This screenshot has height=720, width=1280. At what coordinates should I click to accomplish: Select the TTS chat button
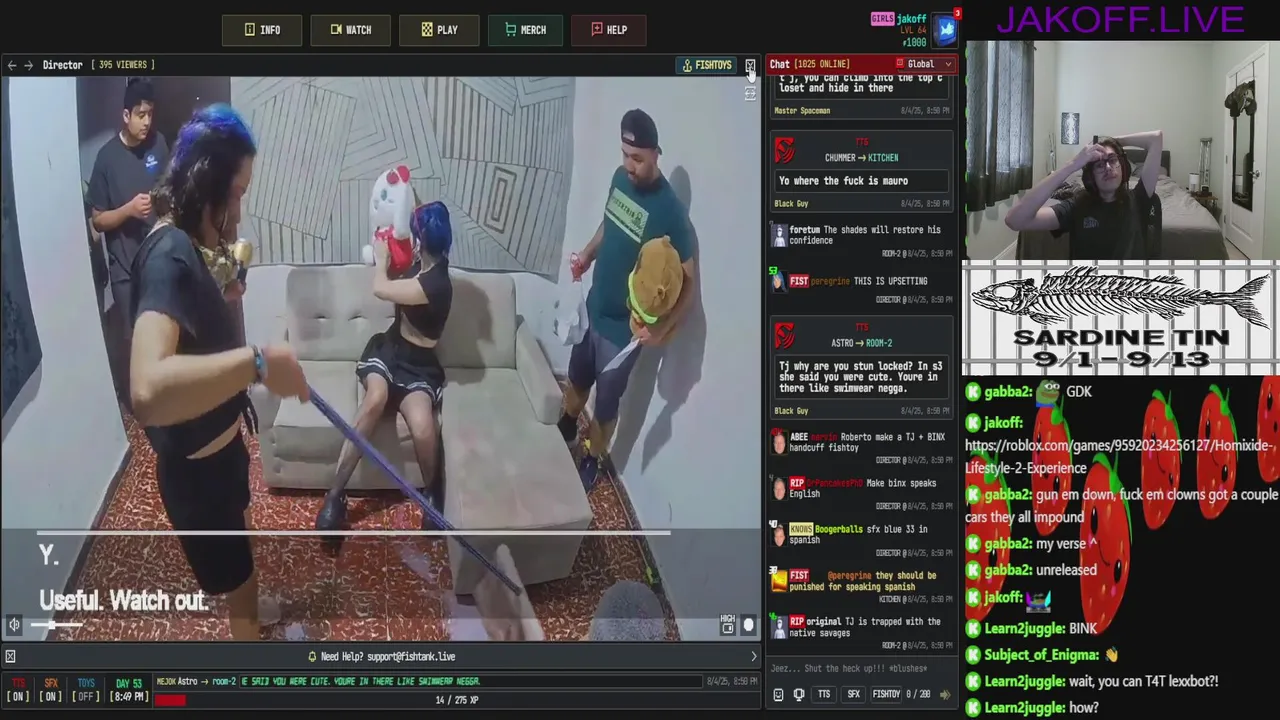[824, 694]
